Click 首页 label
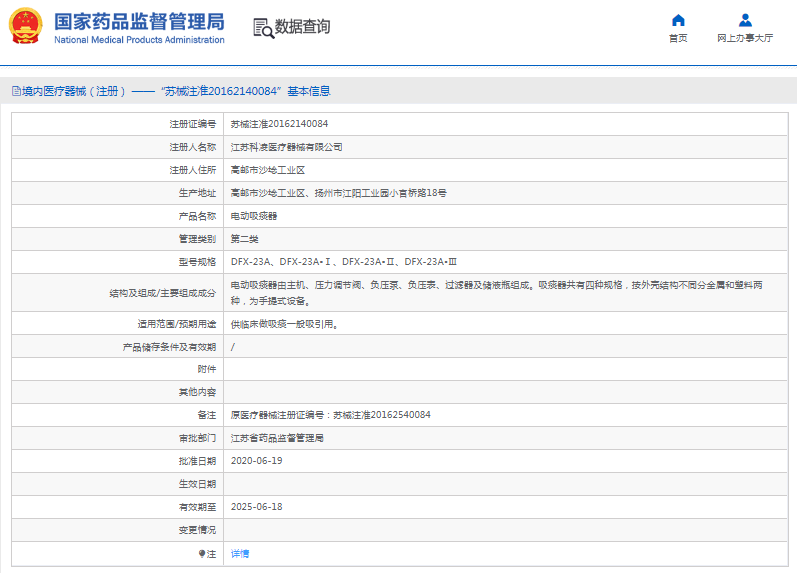This screenshot has height=573, width=797. [x=678, y=38]
